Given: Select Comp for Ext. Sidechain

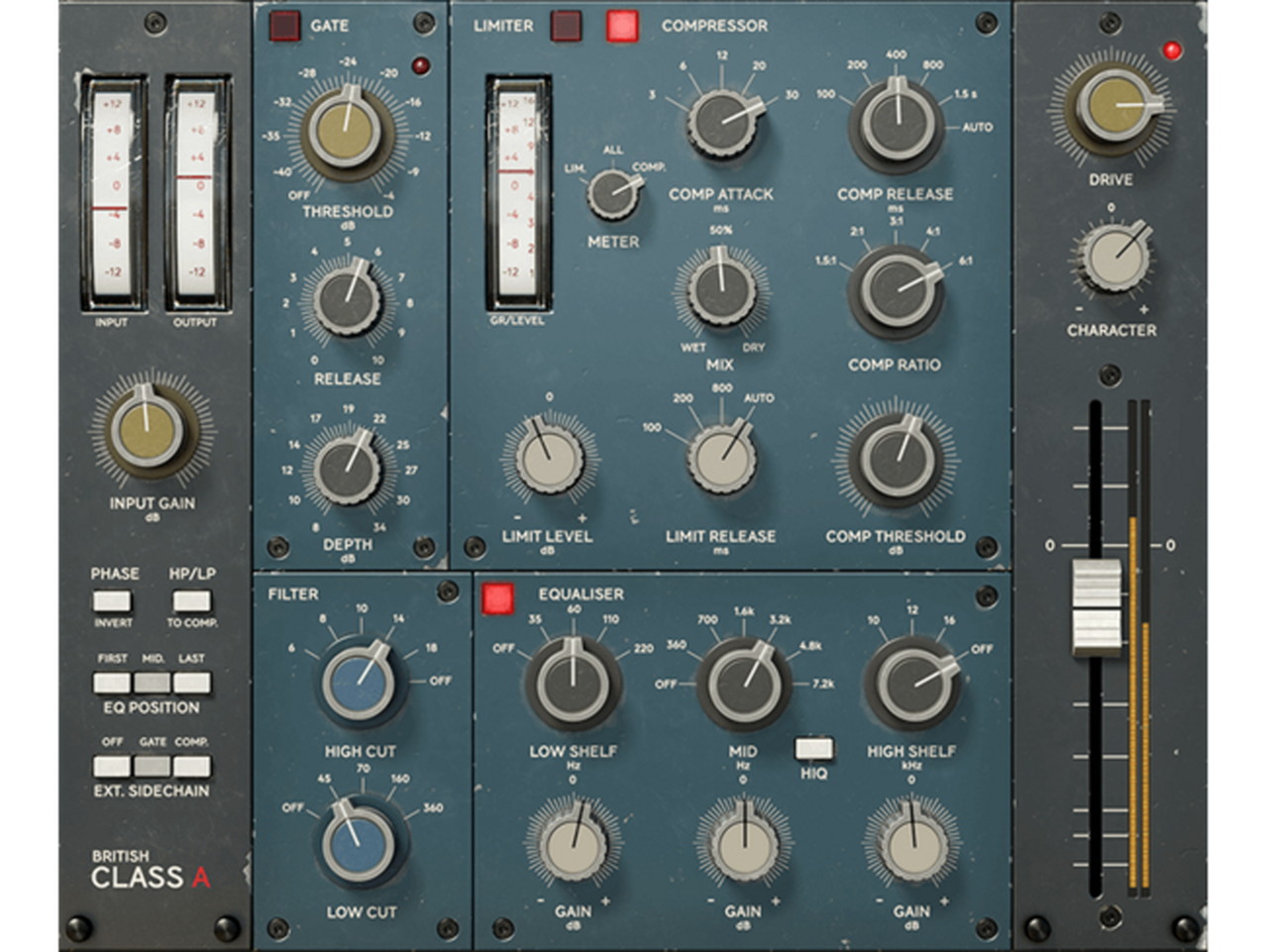Looking at the screenshot, I should coord(191,766).
